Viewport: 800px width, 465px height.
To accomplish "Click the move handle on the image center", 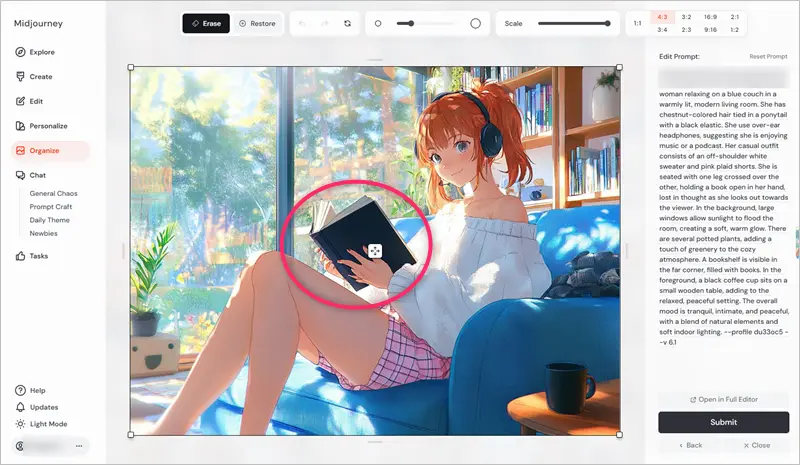I will 374,251.
